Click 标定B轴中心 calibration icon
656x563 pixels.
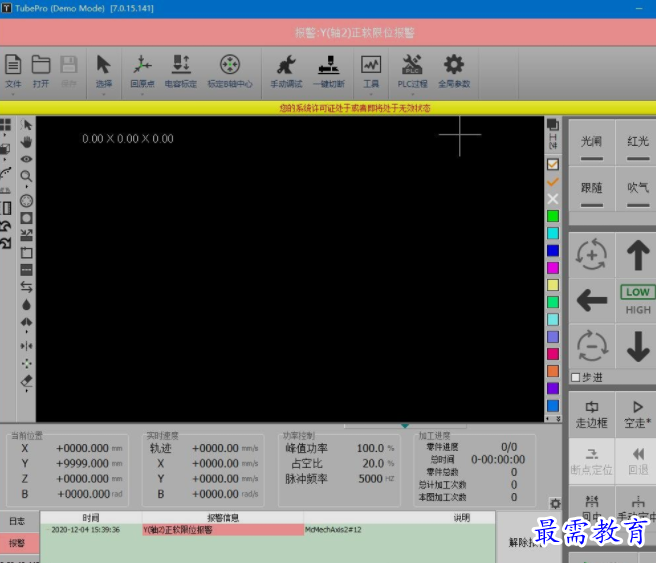pos(230,65)
